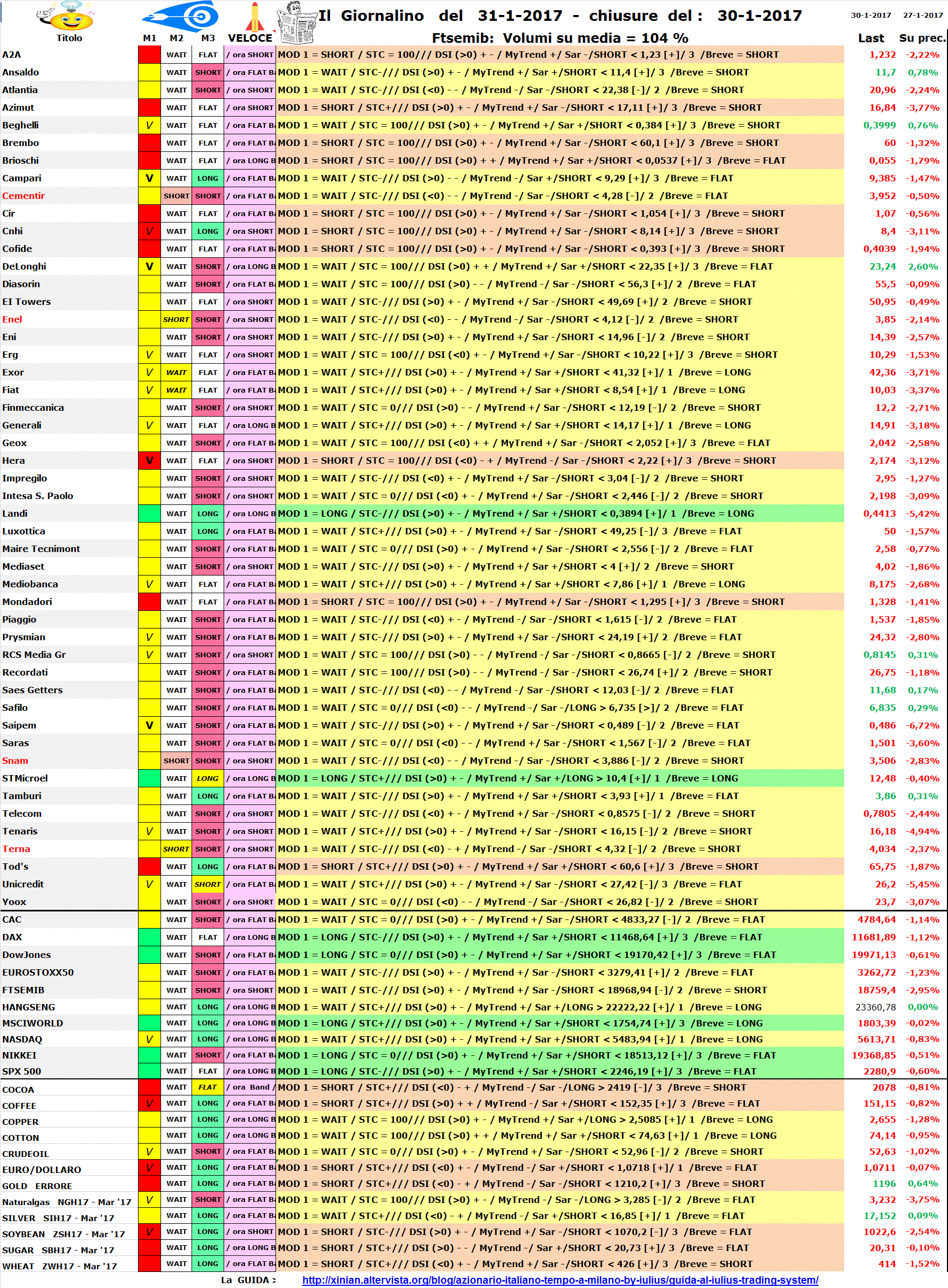948x1288 pixels.
Task: Select the Snam row title
Action: coord(15,760)
